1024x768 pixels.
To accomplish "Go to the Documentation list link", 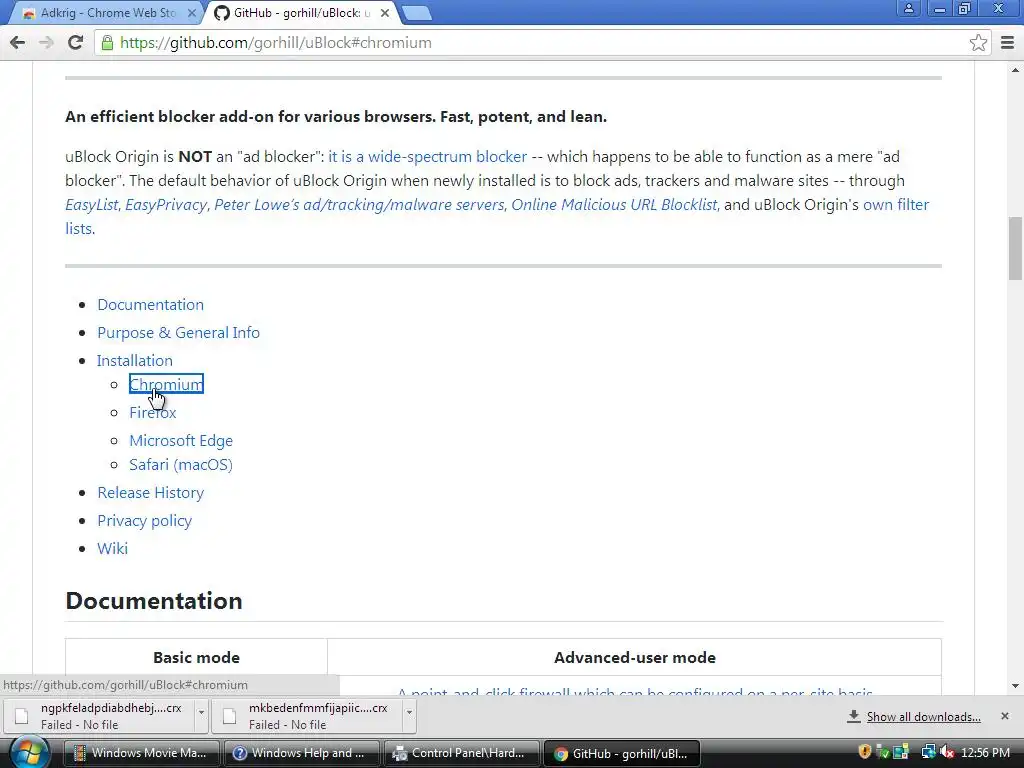I will pyautogui.click(x=150, y=305).
